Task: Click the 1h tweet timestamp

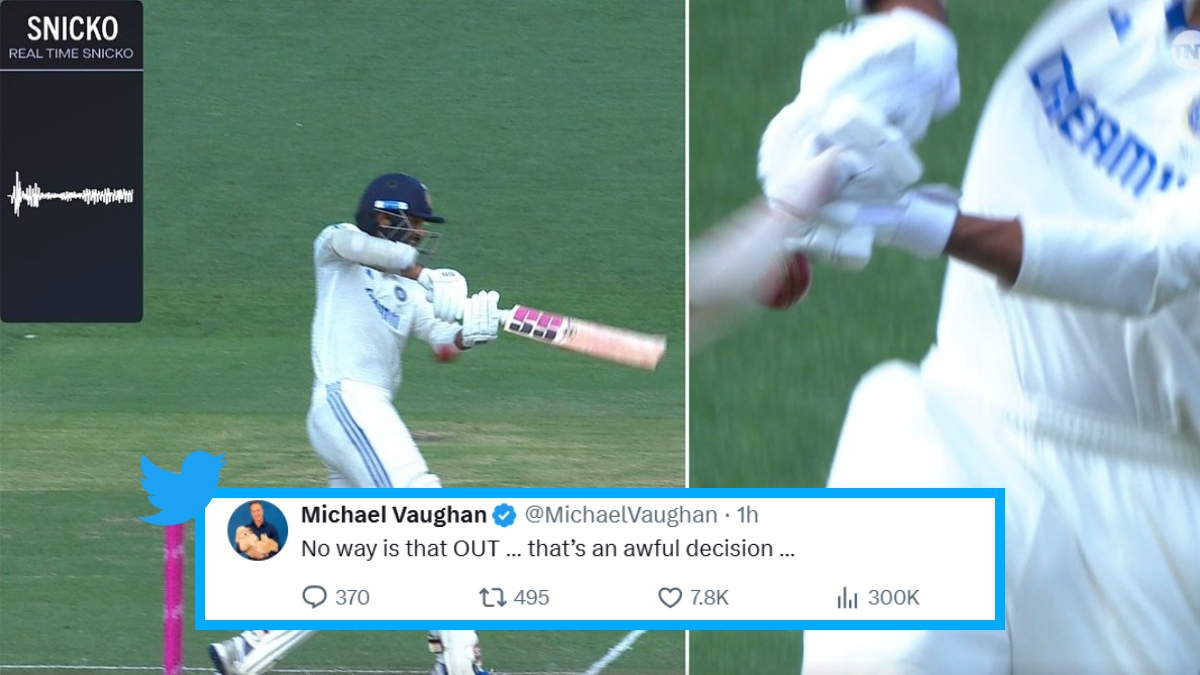Action: [748, 515]
